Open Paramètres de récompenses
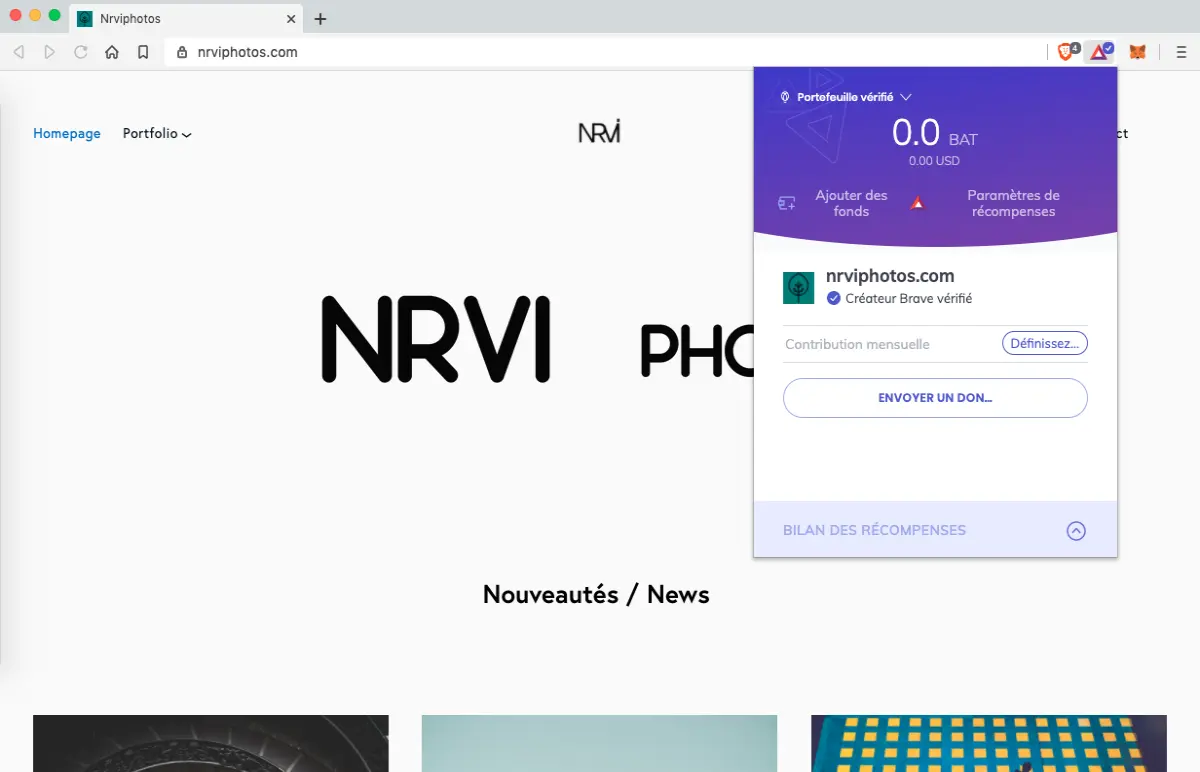This screenshot has height=772, width=1200. [x=1013, y=203]
